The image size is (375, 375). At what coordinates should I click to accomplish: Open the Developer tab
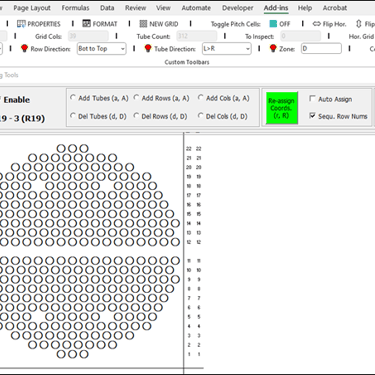238,8
